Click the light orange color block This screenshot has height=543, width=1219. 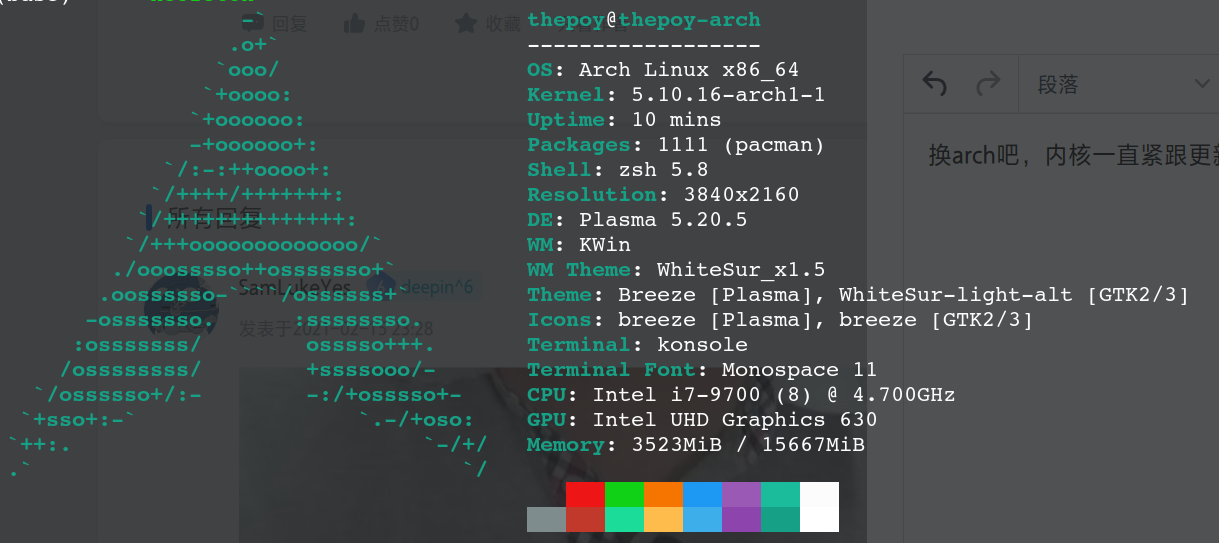pos(663,519)
